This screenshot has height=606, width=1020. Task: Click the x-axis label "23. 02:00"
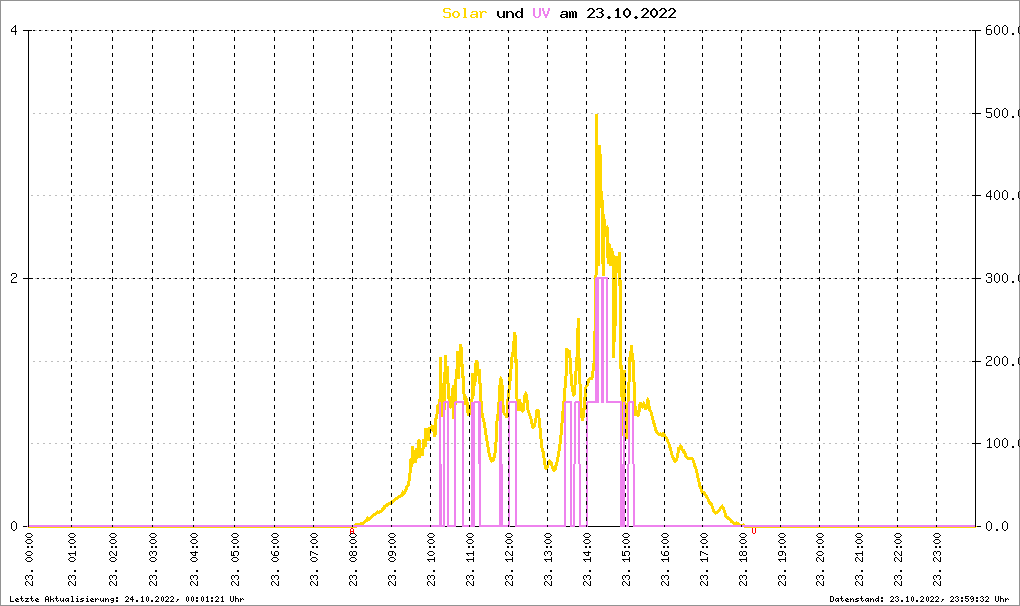[113, 560]
